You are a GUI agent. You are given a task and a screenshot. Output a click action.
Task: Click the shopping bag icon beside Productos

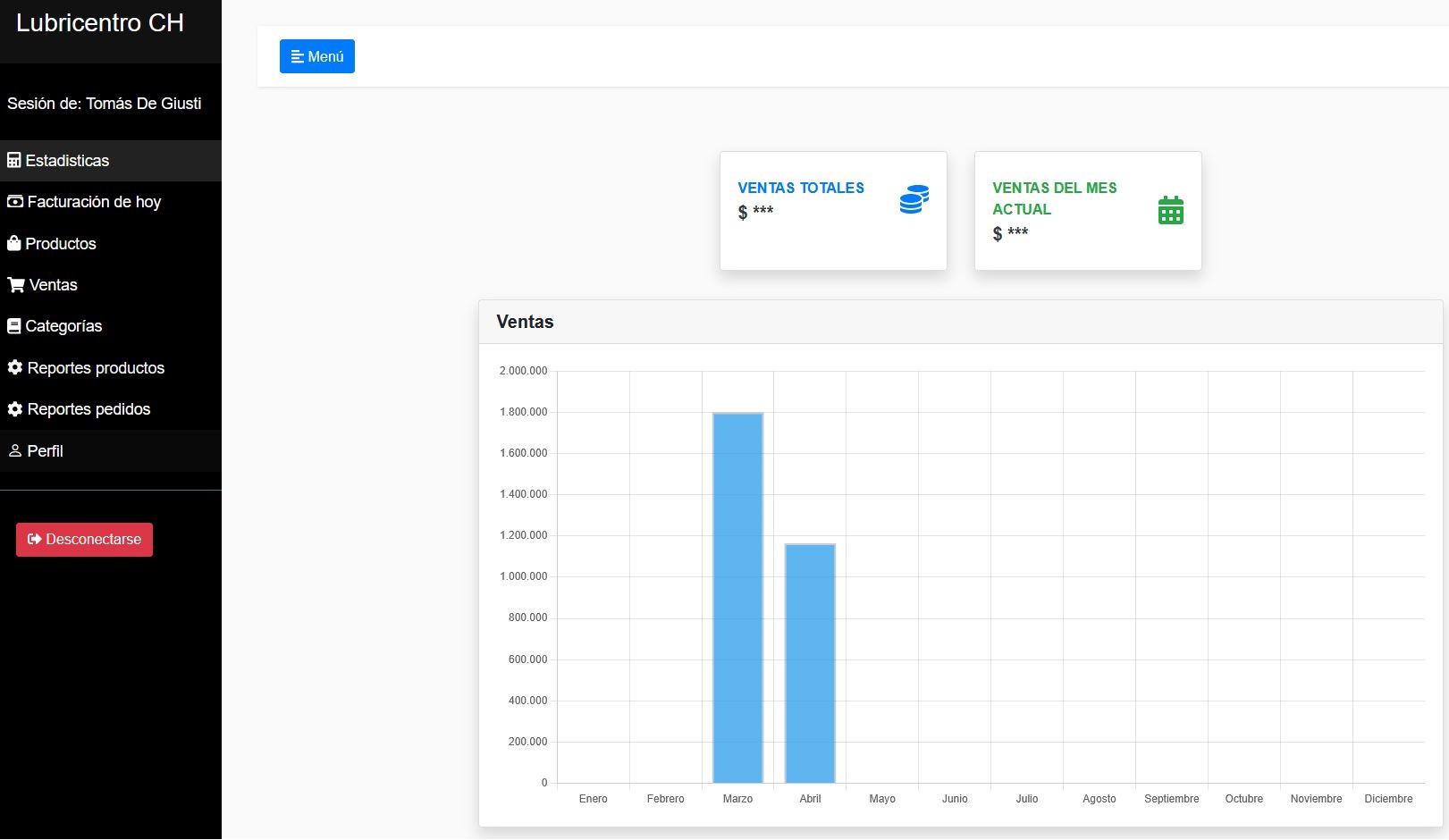point(13,243)
